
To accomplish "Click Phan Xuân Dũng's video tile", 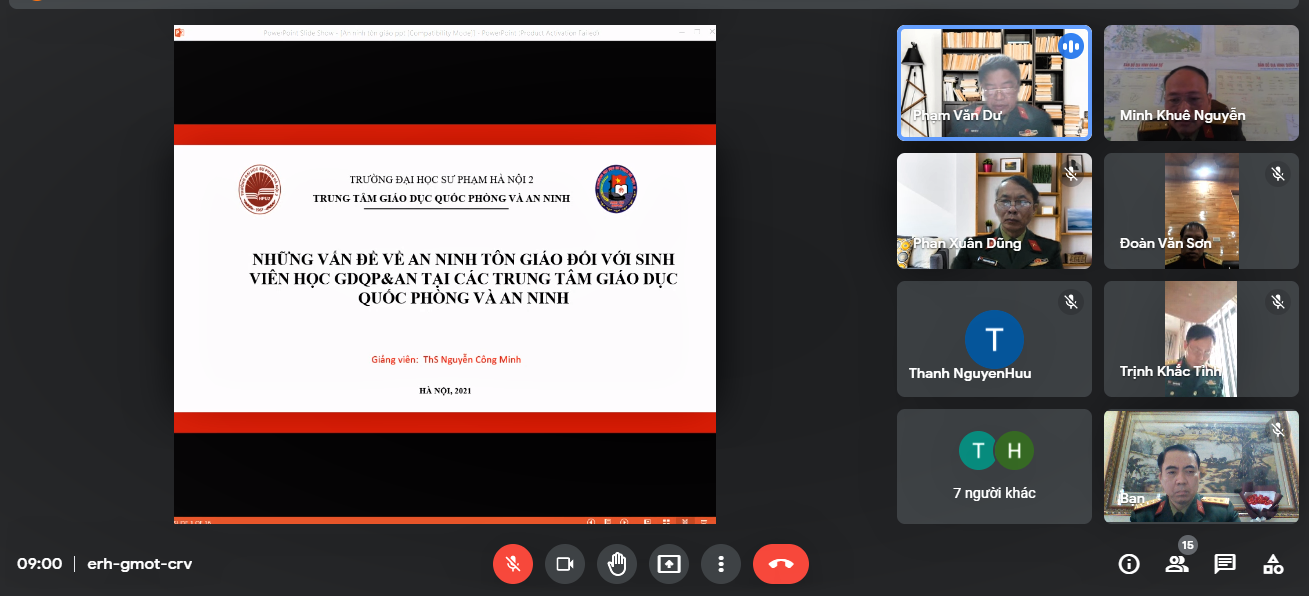I will coord(994,211).
